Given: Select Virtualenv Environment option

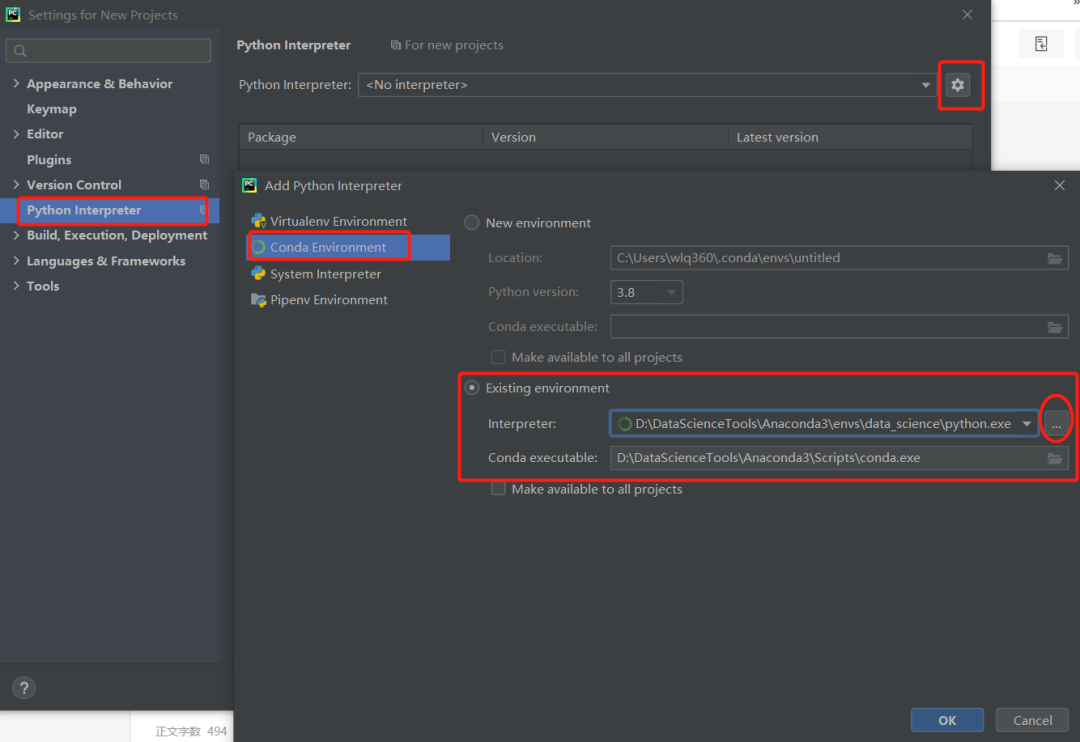Looking at the screenshot, I should [x=338, y=221].
